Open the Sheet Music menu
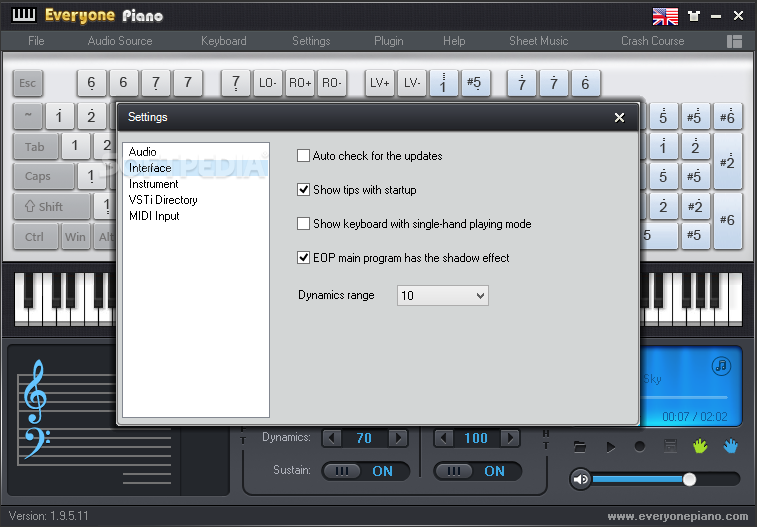 coord(538,41)
